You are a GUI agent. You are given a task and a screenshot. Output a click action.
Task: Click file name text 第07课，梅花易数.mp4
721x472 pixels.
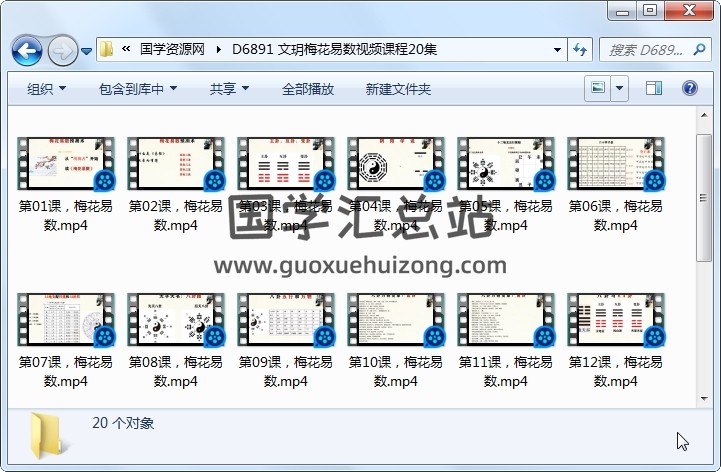click(x=66, y=372)
